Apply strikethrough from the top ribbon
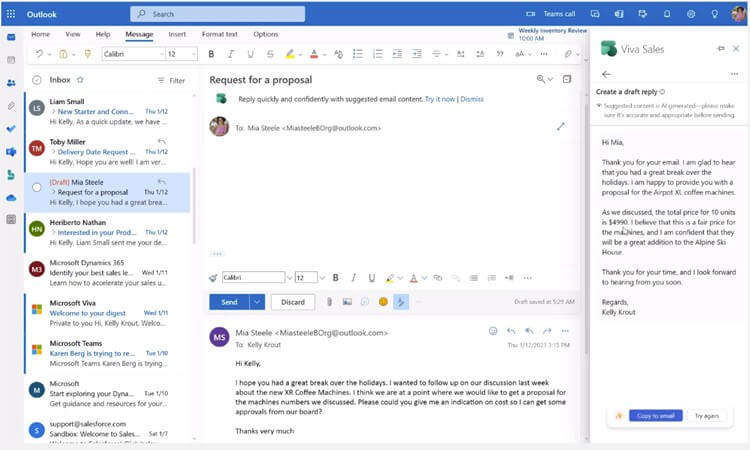750x450 pixels. click(270, 54)
